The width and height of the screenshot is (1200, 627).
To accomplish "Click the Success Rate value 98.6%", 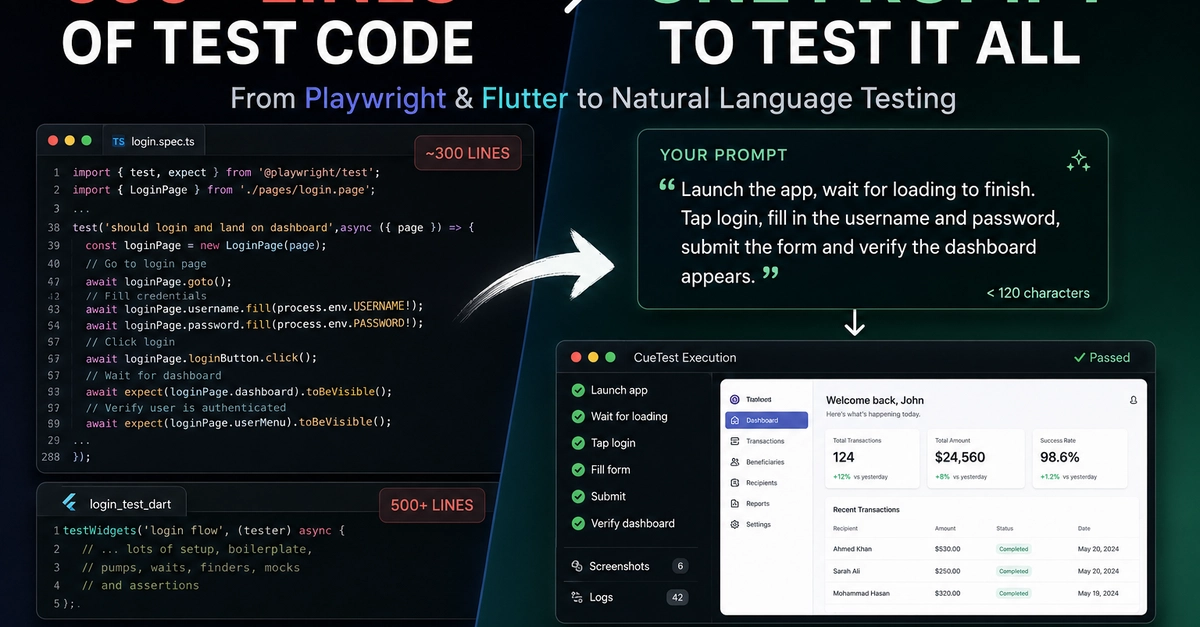I will click(x=1060, y=457).
